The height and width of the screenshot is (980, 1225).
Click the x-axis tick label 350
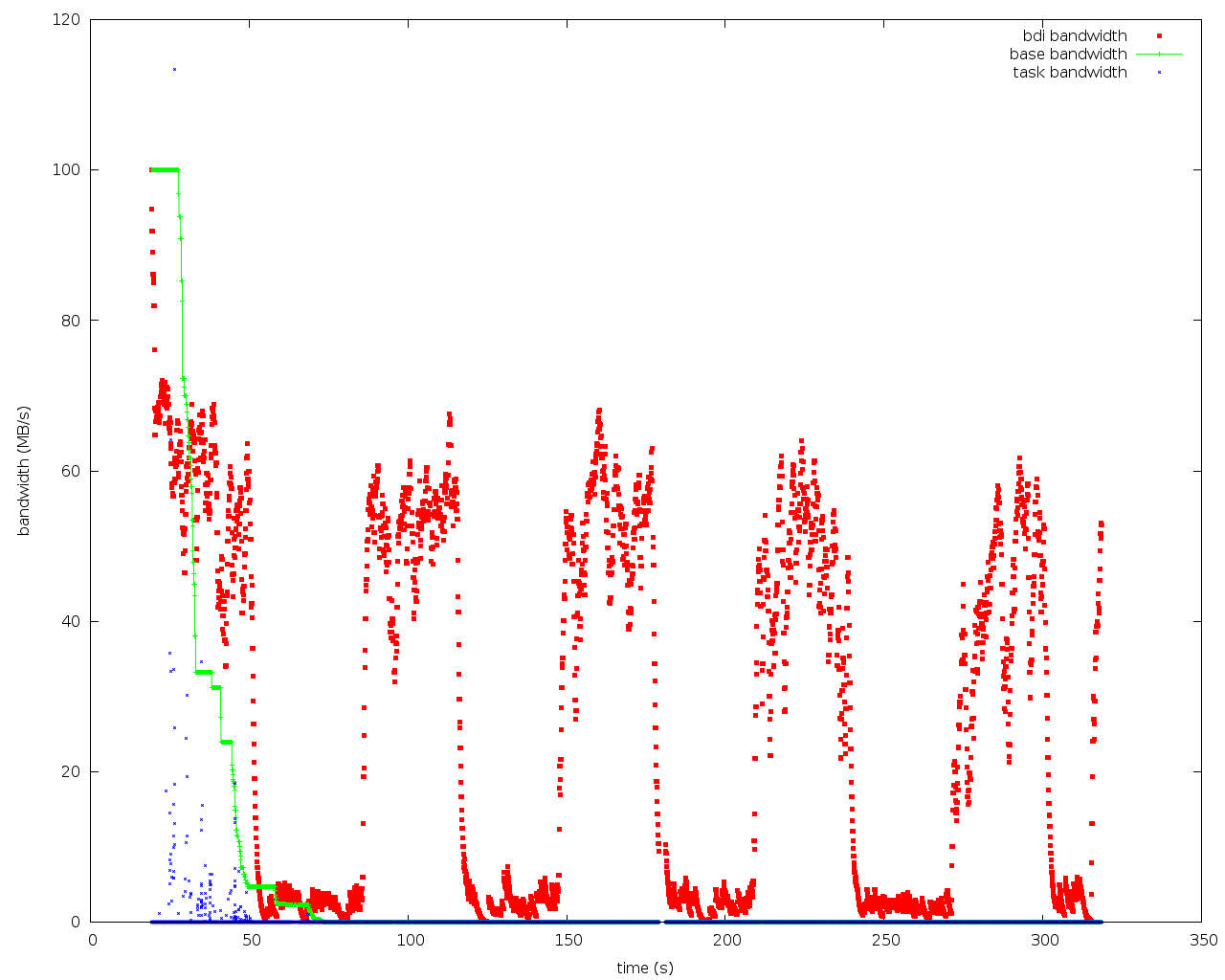coord(1202,941)
